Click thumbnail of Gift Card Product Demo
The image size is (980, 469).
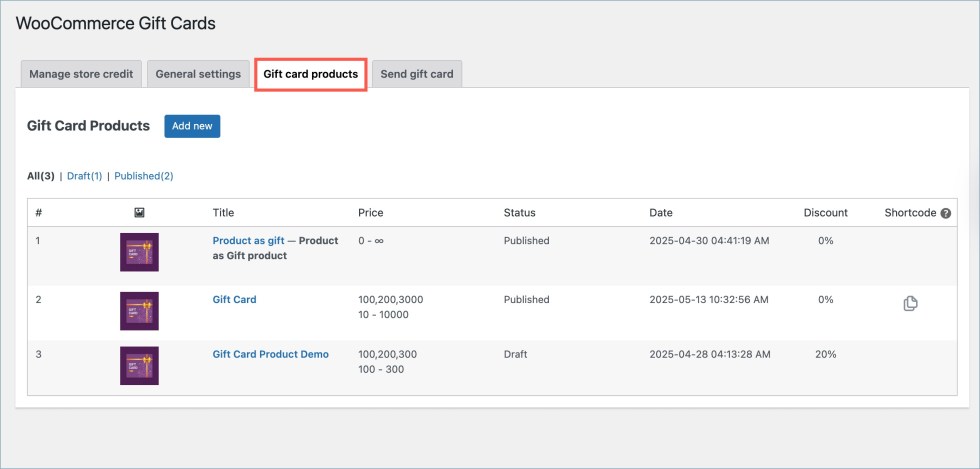pyautogui.click(x=139, y=365)
